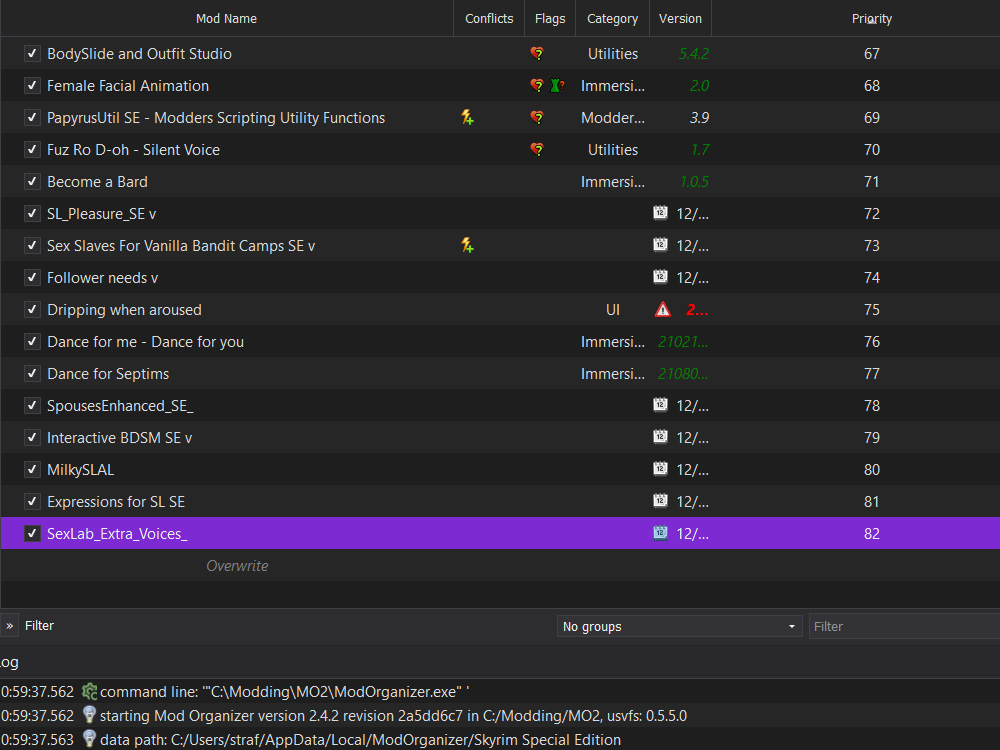
Task: Click the heart flag icon for PapyrusUtil SE
Action: click(x=538, y=117)
